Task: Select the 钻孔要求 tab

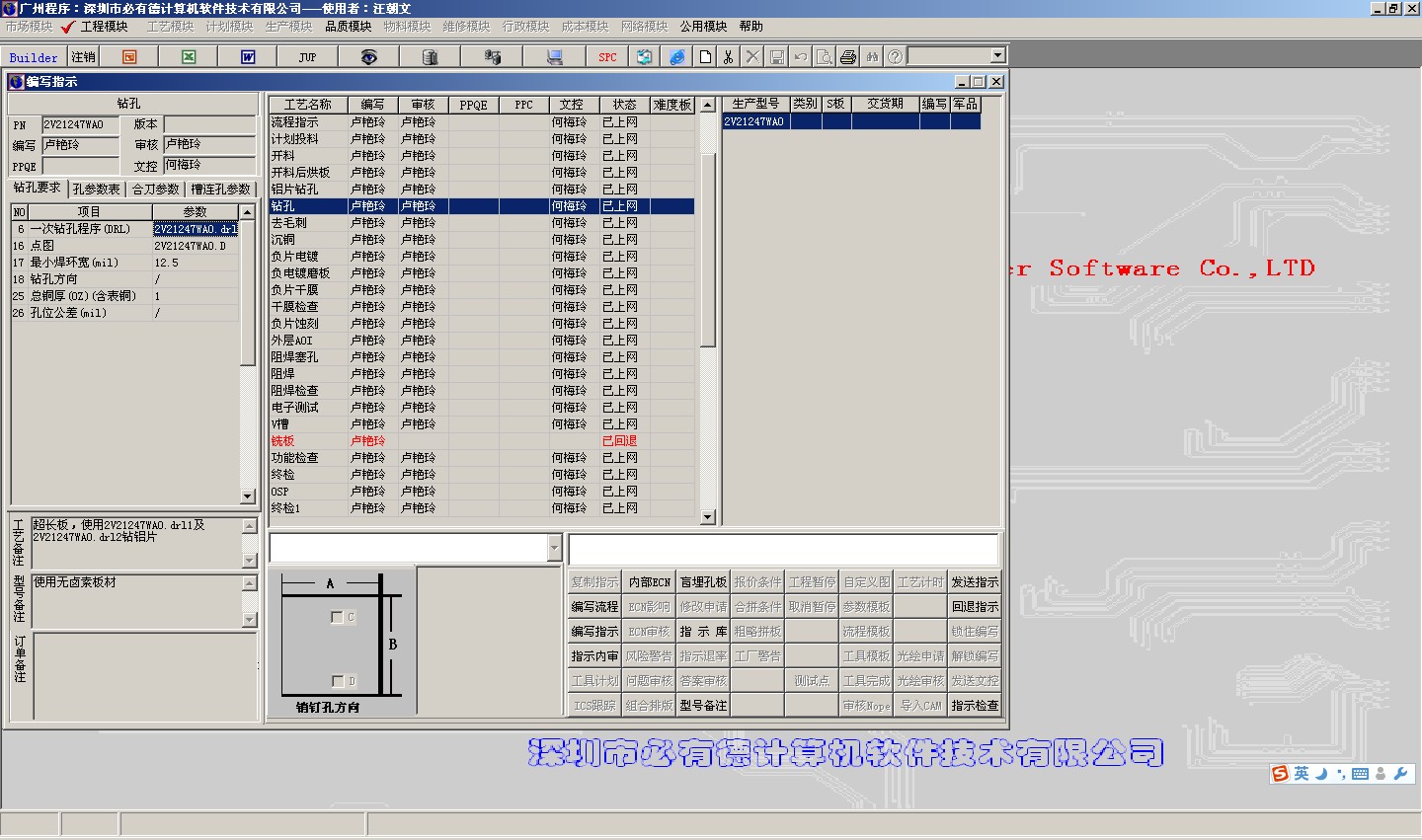Action: click(x=38, y=188)
